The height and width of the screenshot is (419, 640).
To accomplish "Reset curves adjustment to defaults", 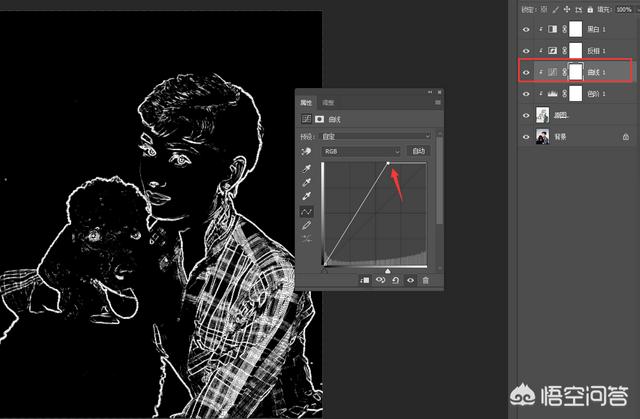I will pyautogui.click(x=396, y=281).
